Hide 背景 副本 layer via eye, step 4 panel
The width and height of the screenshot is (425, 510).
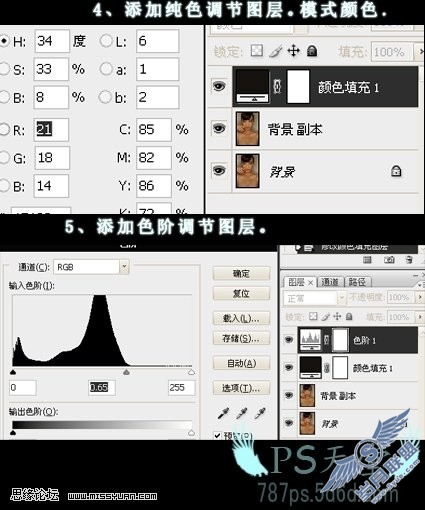219,129
